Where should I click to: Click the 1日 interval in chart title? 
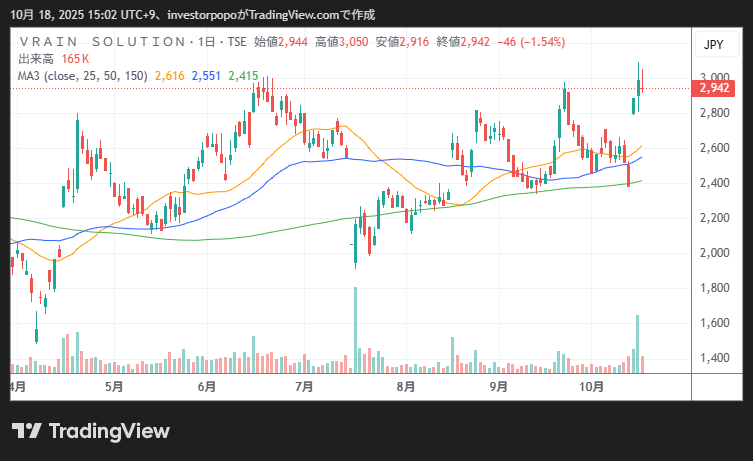tap(206, 42)
